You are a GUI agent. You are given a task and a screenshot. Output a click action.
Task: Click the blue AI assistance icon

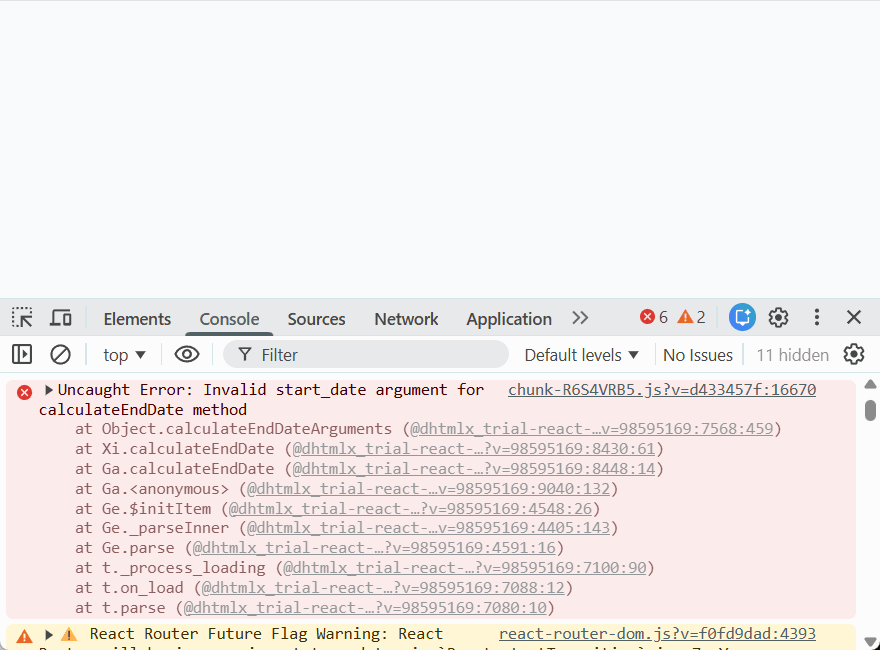point(742,317)
